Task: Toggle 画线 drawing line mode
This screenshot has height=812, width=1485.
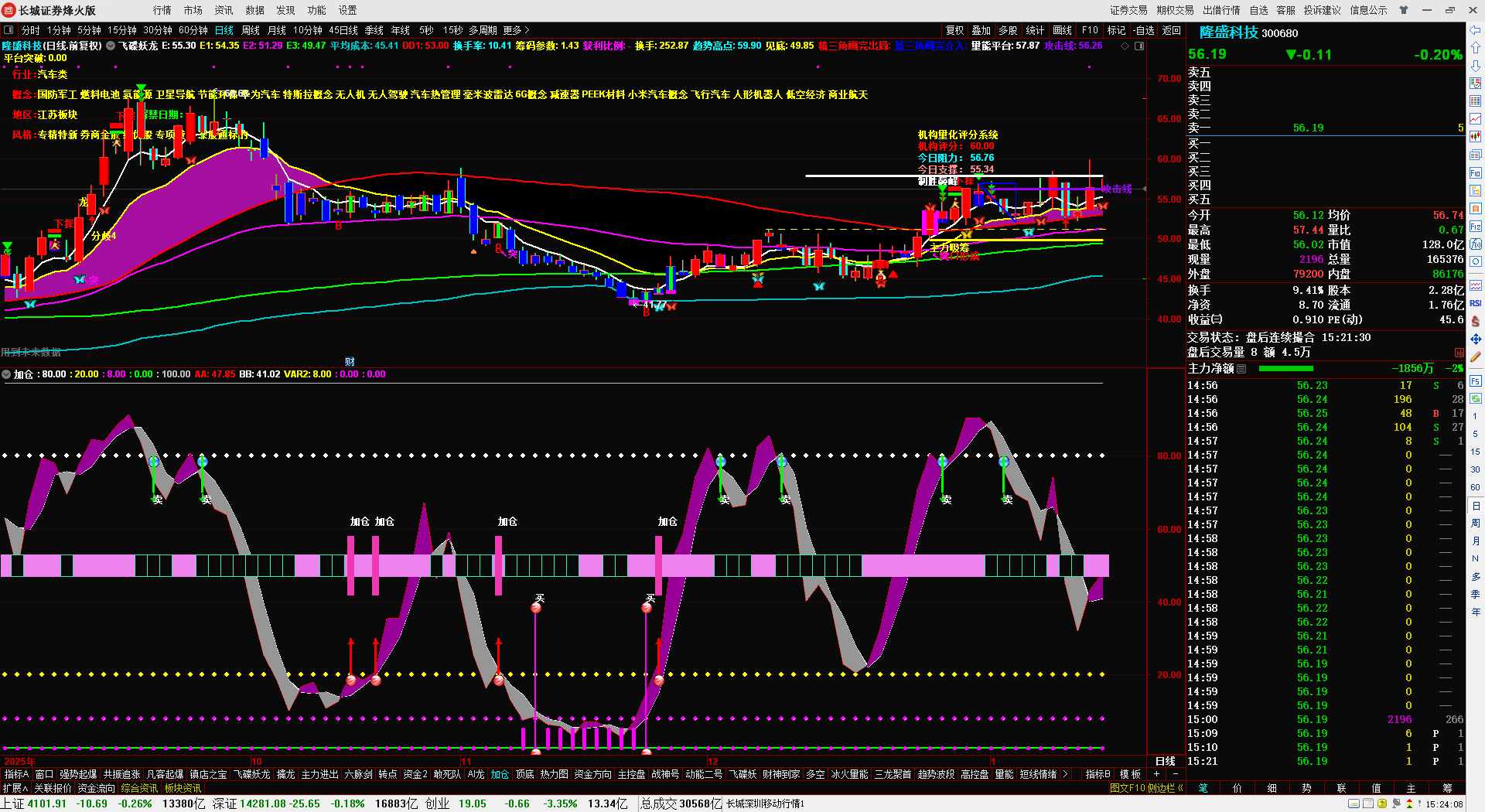Action: 1063,30
